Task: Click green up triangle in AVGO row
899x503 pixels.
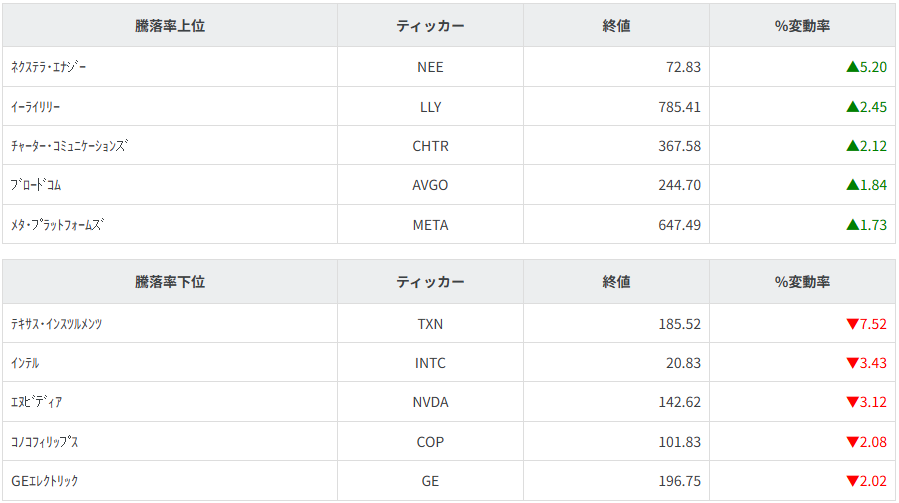Action: [852, 185]
